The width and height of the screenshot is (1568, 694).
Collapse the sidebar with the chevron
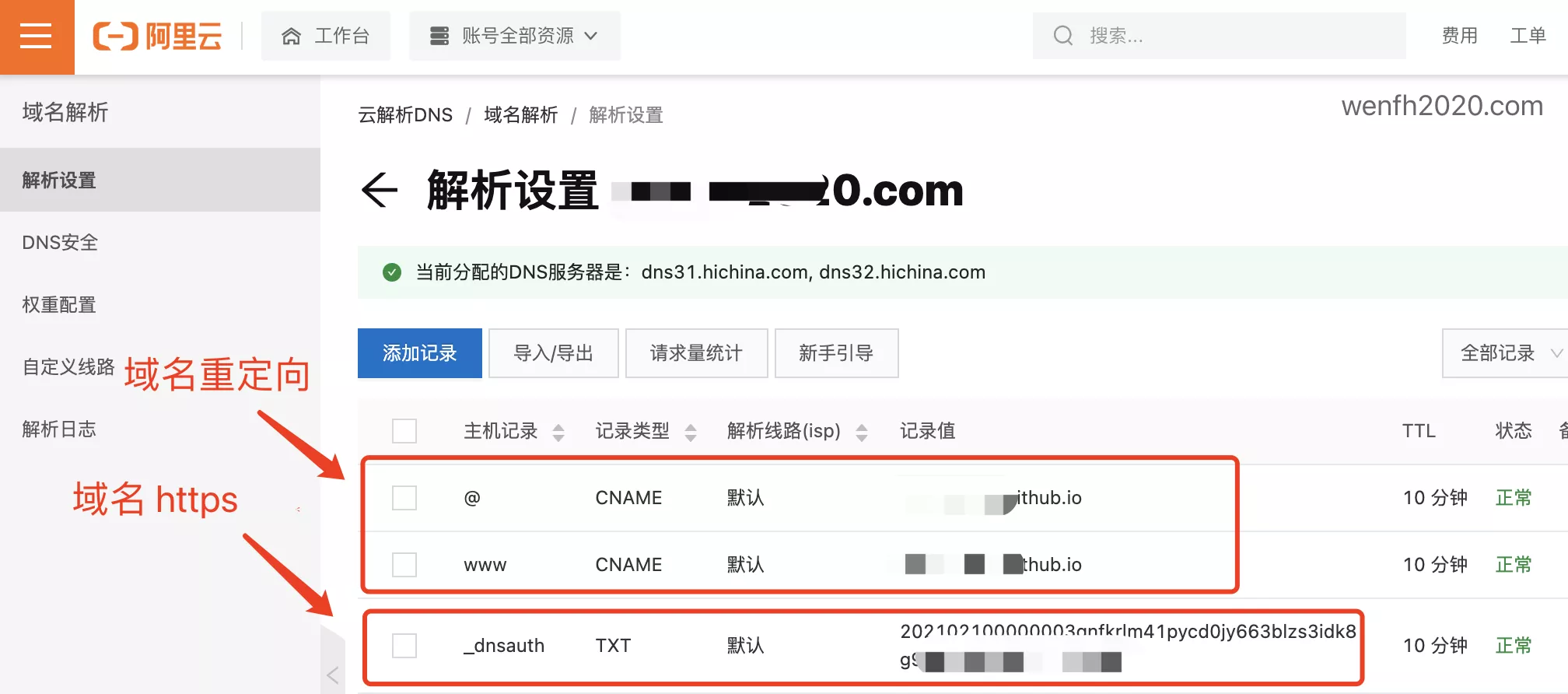click(333, 675)
